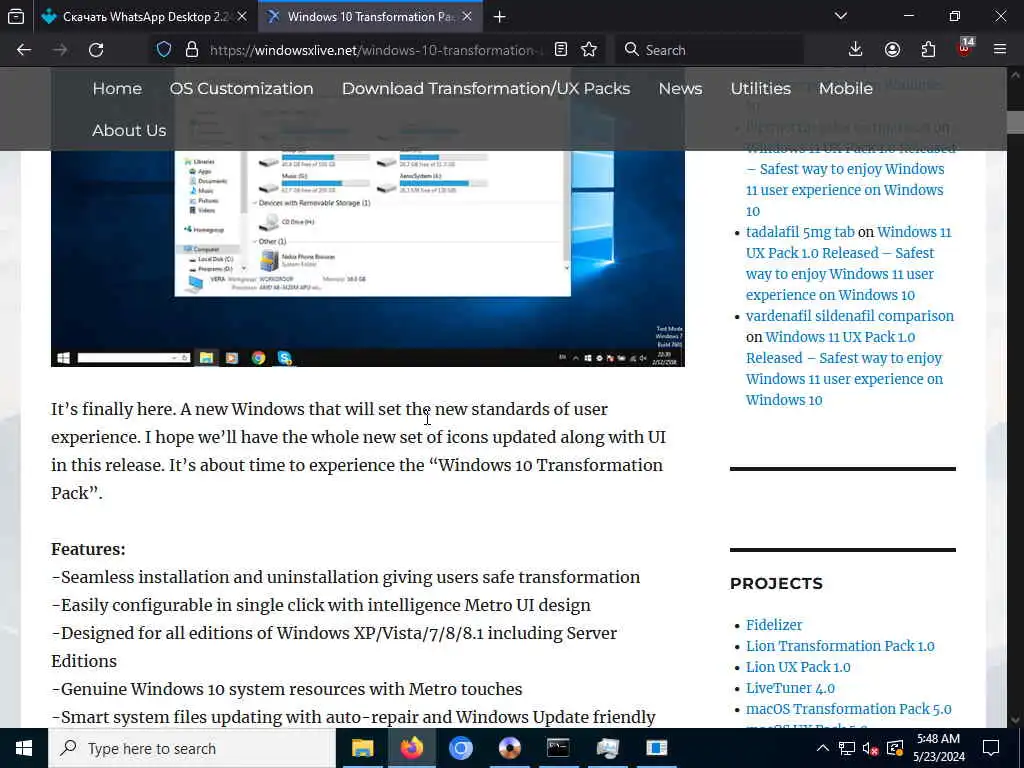
Task: Open the tadalafil 5mg tab commenter link
Action: (x=800, y=232)
